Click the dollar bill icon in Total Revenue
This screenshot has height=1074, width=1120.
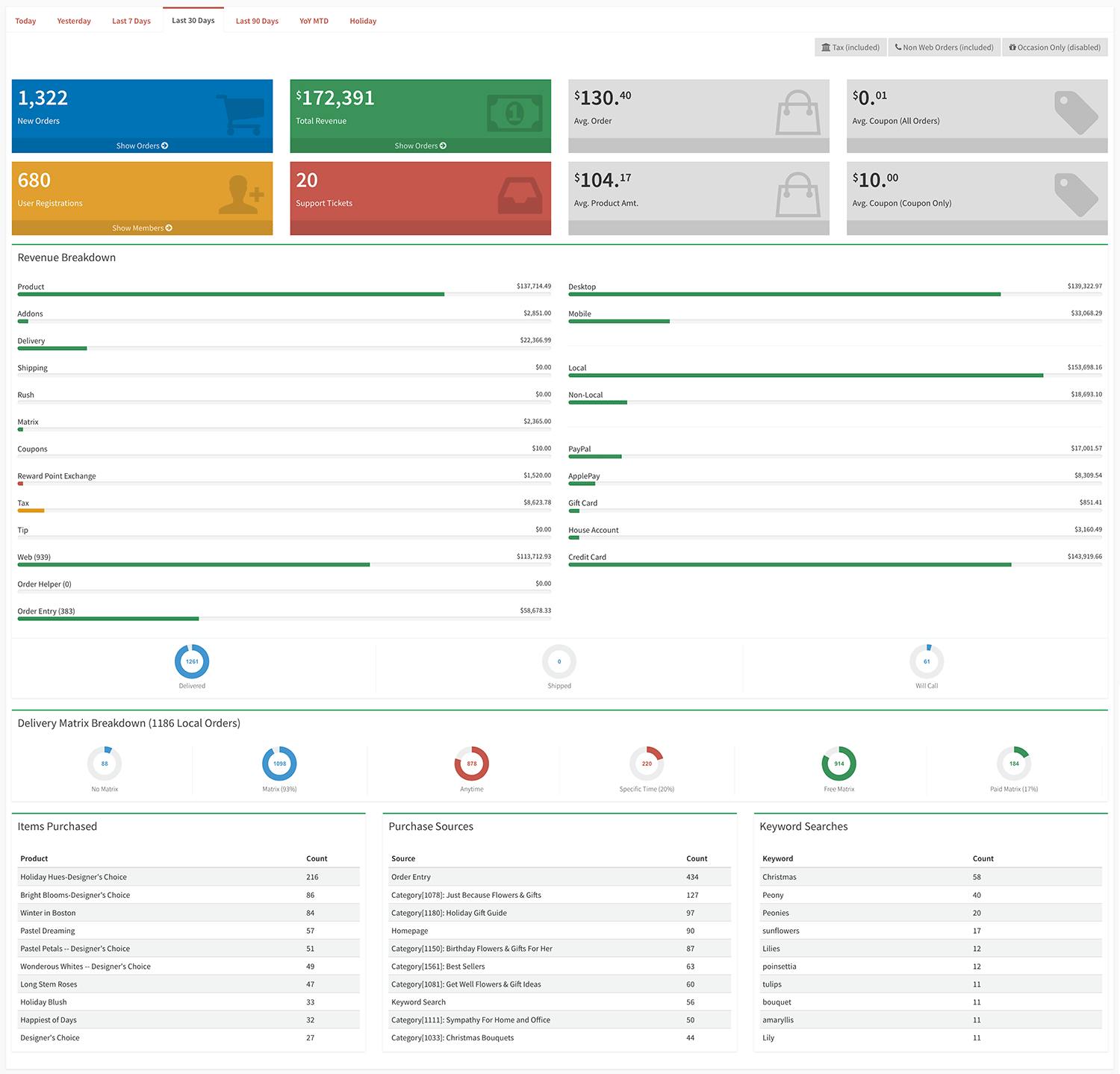click(514, 113)
